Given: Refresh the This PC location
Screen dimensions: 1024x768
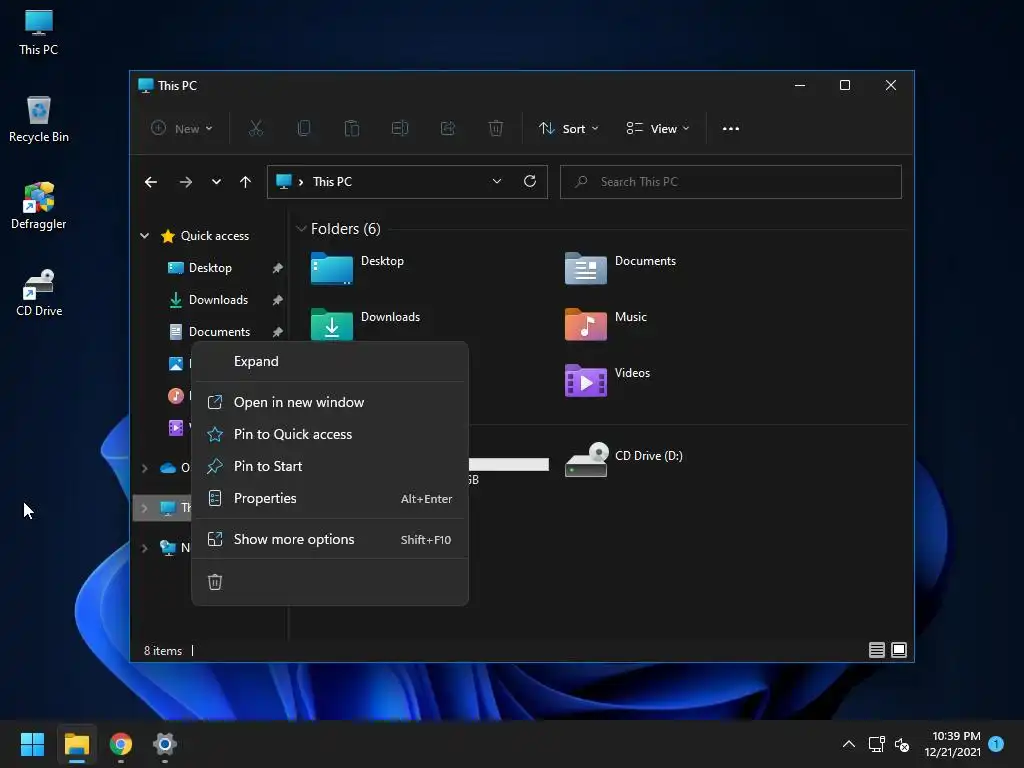Looking at the screenshot, I should (530, 182).
